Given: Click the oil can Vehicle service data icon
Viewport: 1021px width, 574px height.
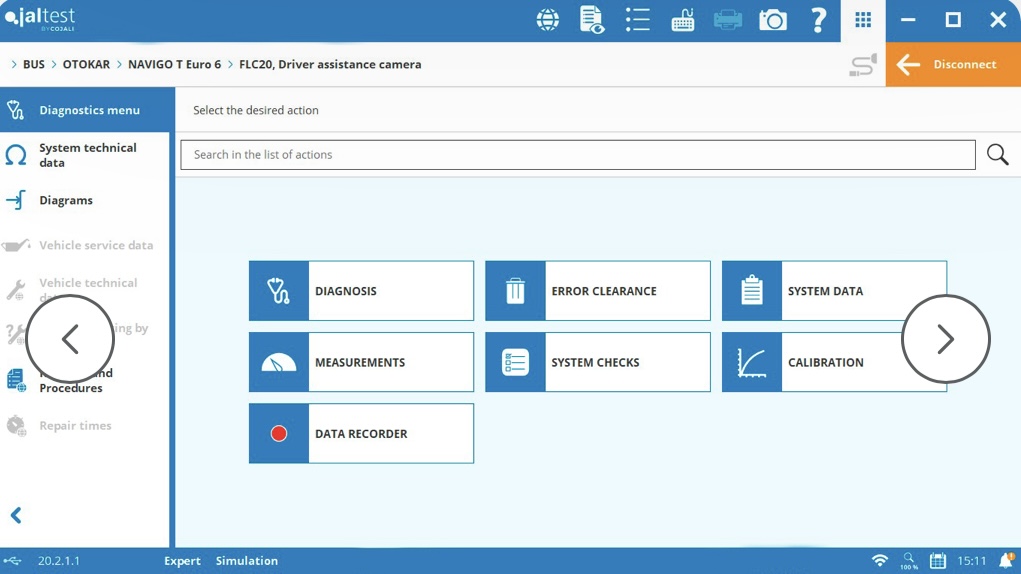Looking at the screenshot, I should [16, 245].
